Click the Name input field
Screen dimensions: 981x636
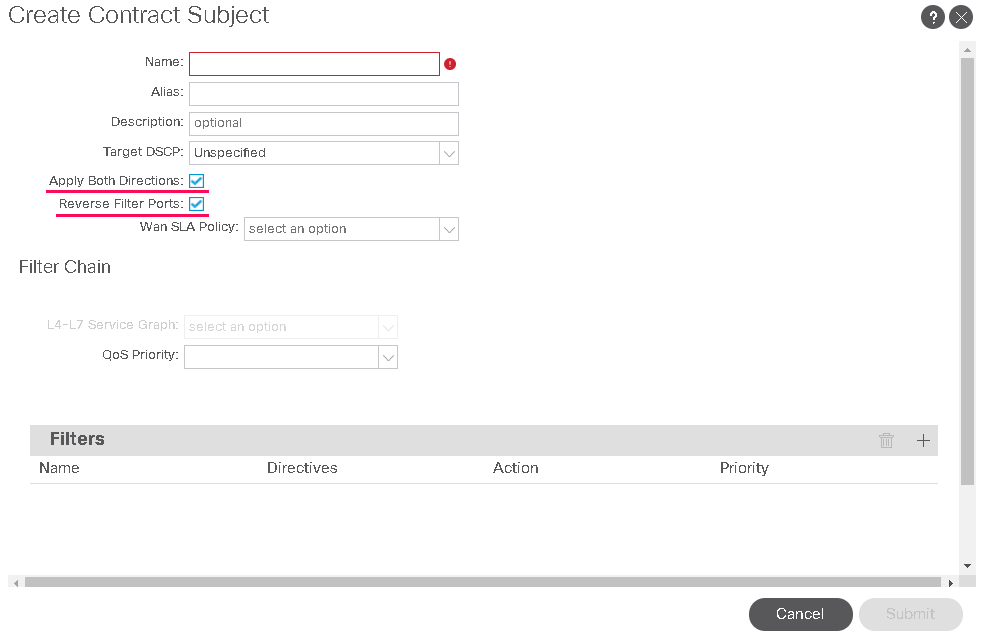(x=314, y=64)
